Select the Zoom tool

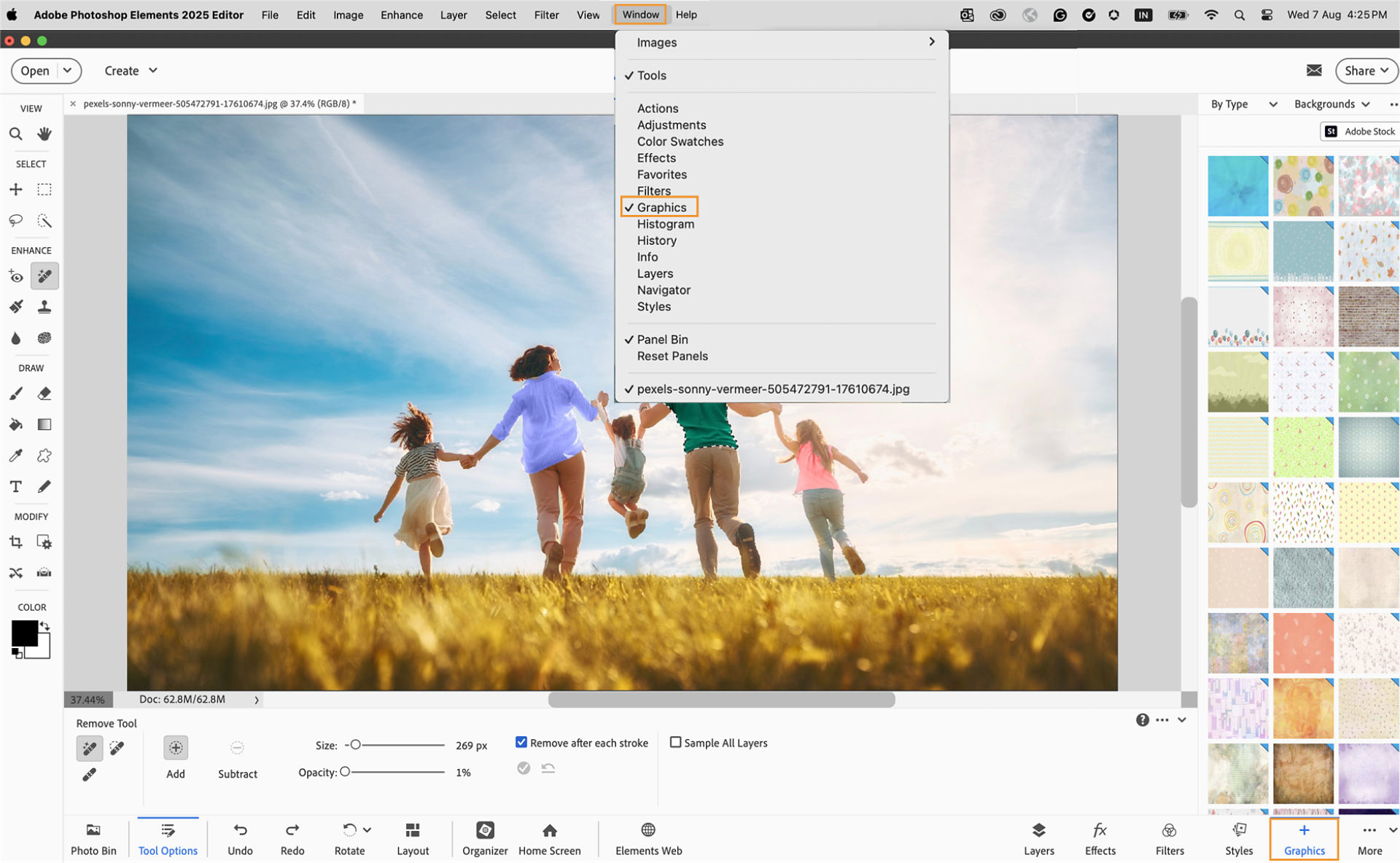15,133
